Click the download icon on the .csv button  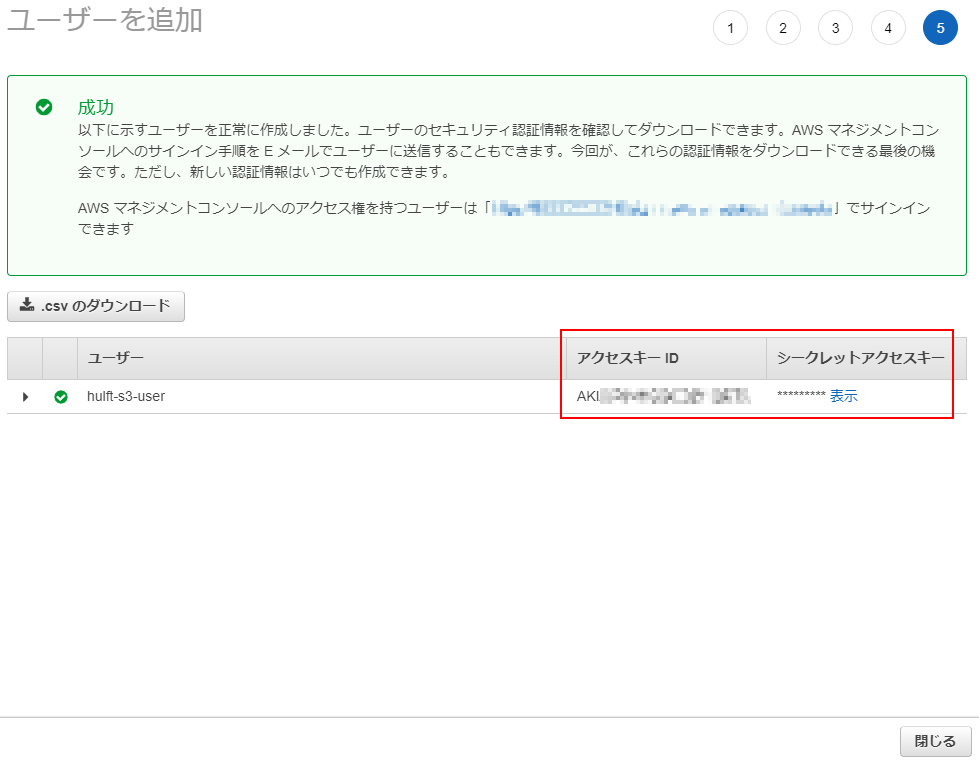[25, 306]
